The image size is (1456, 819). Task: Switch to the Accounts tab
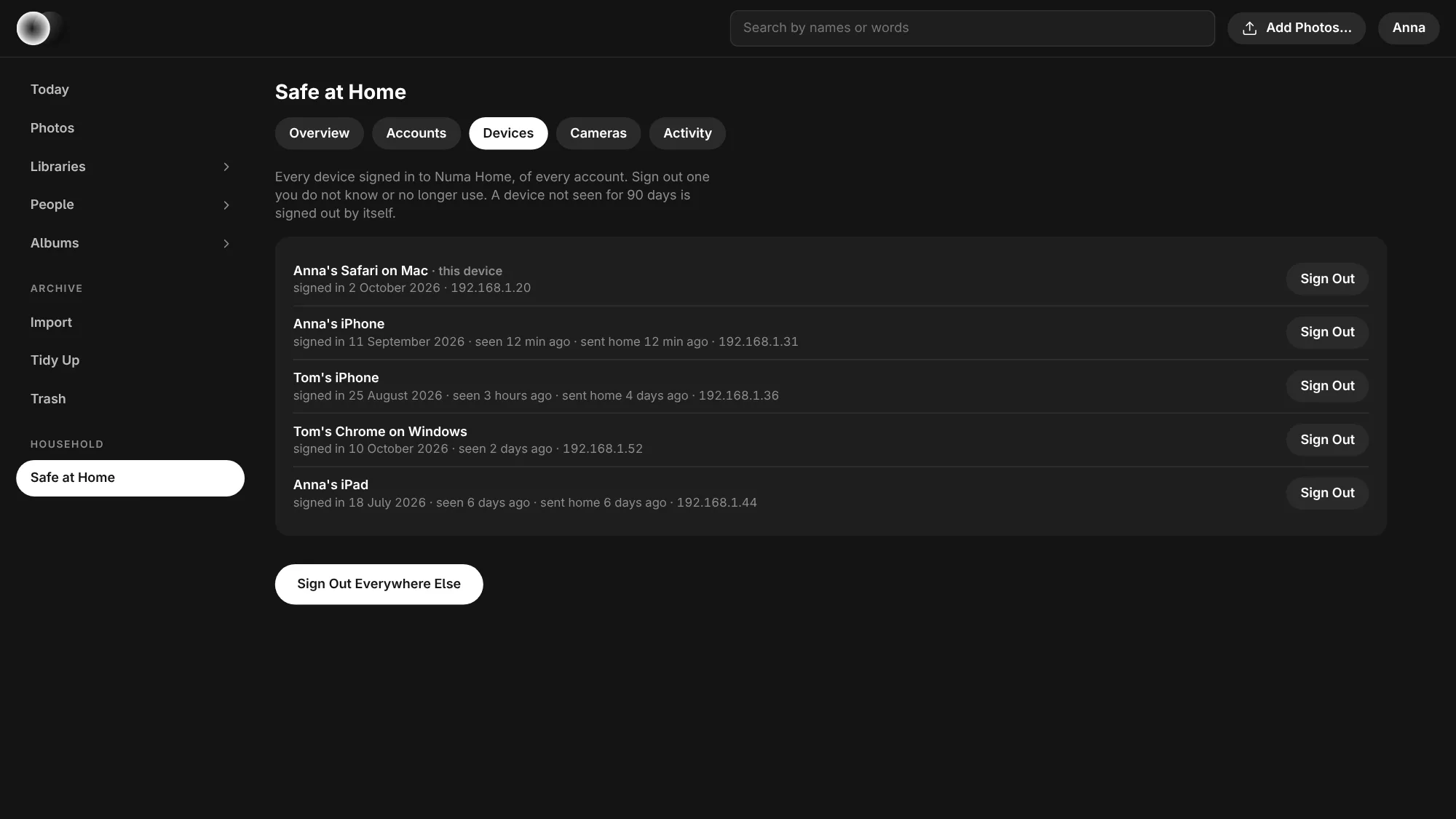(x=416, y=133)
